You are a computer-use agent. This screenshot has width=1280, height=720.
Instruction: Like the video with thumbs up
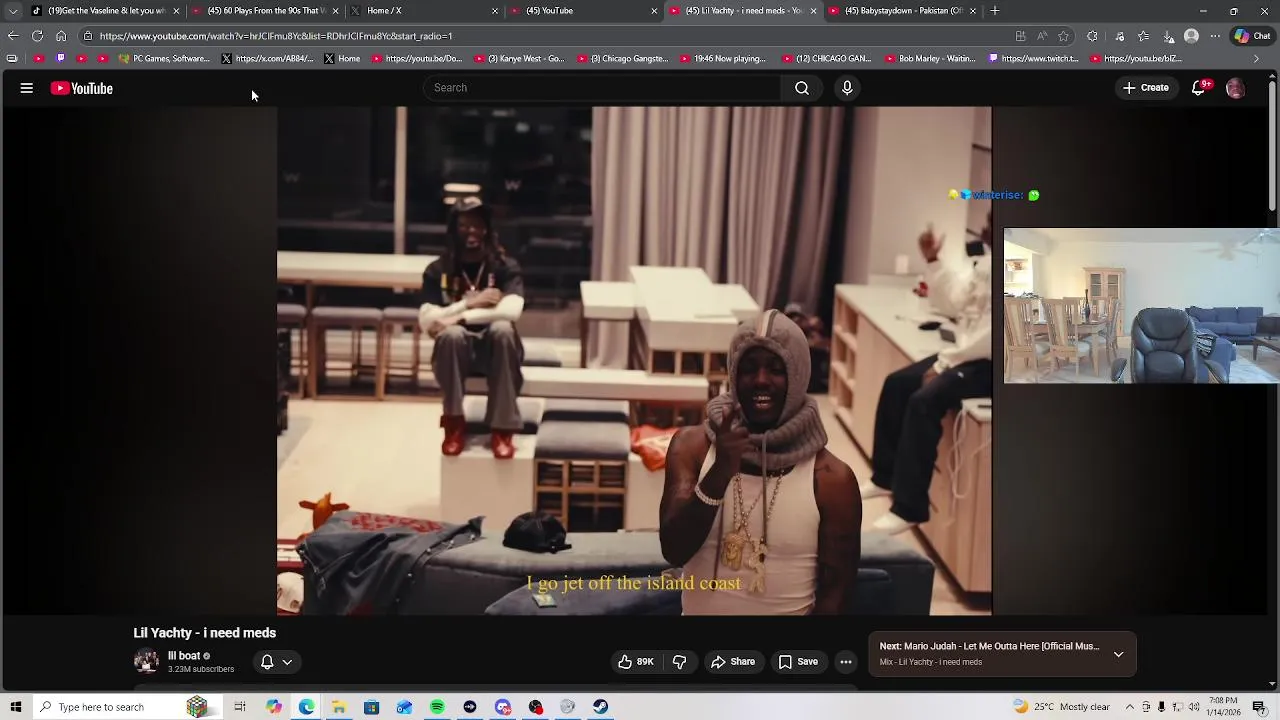pos(635,662)
